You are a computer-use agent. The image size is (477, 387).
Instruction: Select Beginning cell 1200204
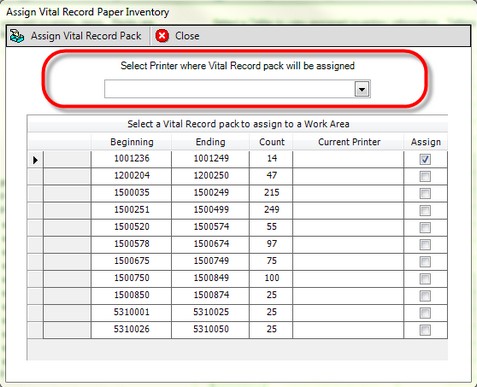pyautogui.click(x=131, y=175)
